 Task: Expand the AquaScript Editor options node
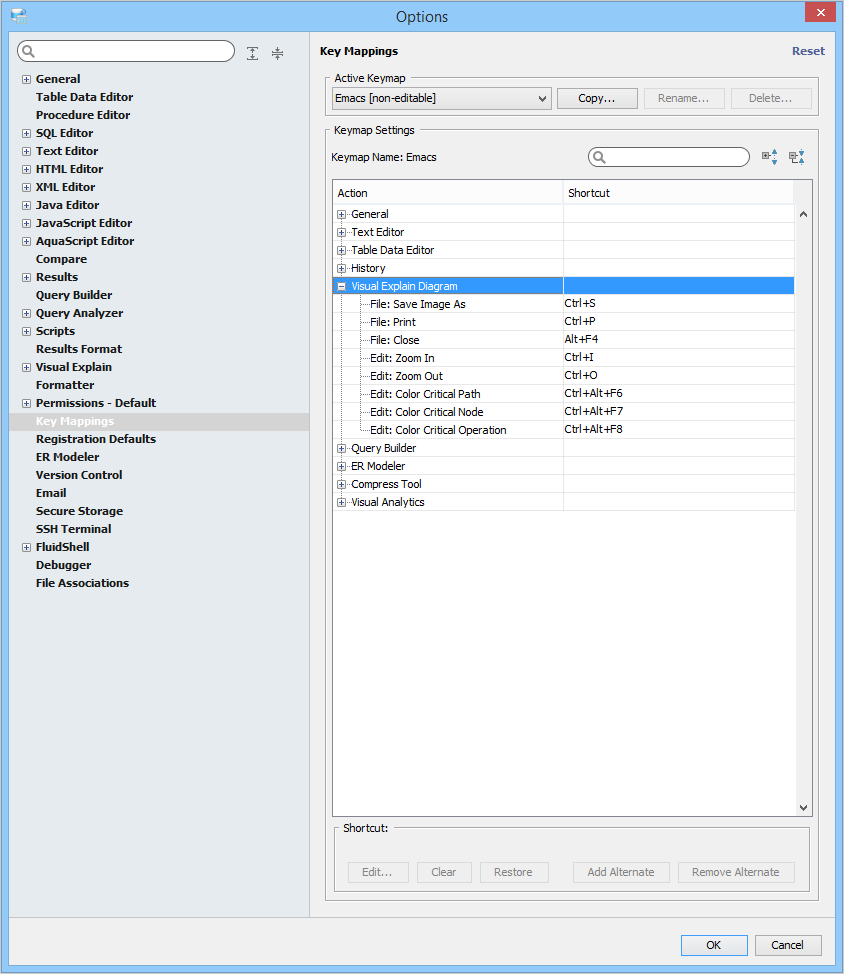[x=26, y=242]
